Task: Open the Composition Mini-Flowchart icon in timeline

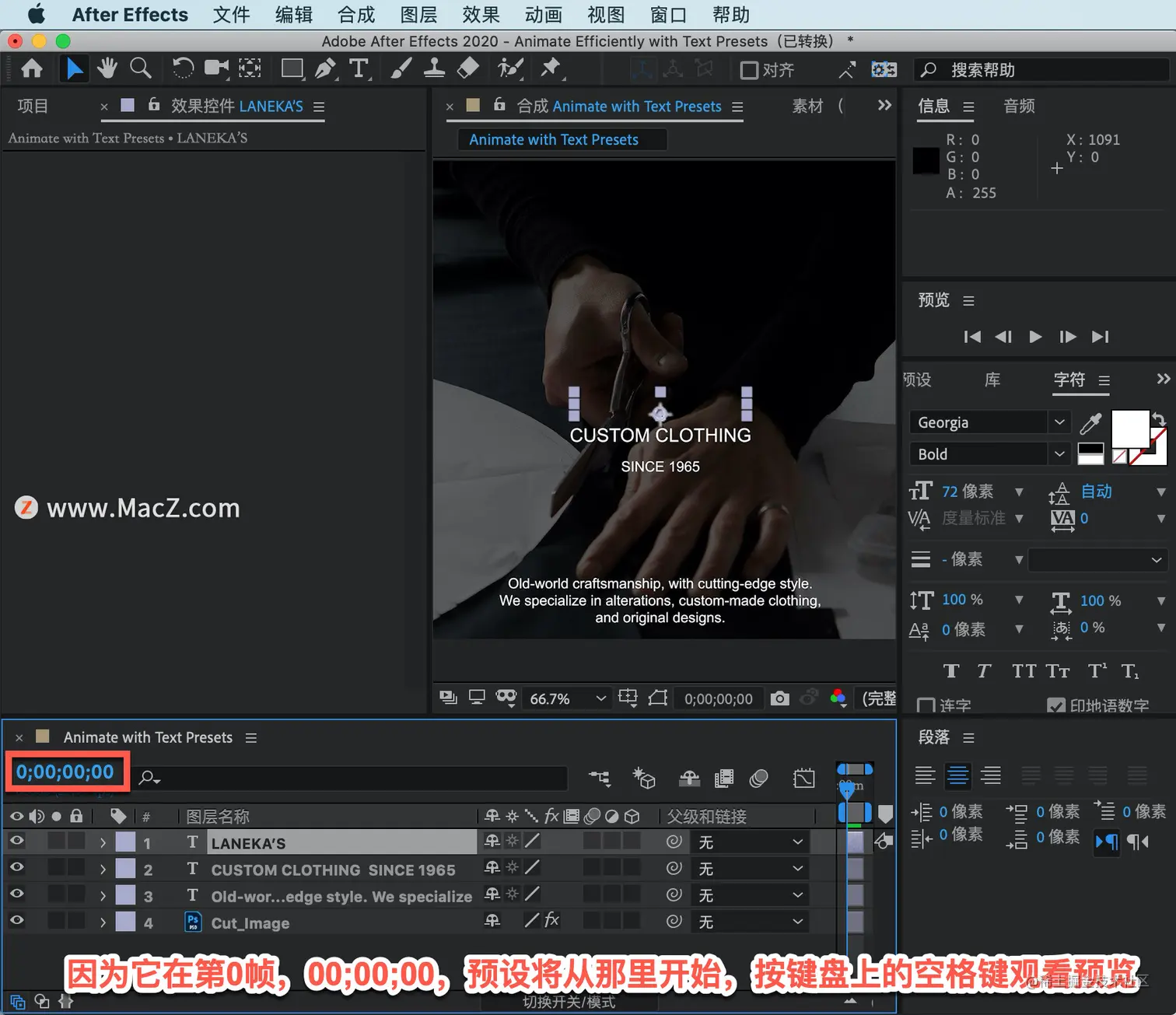Action: point(600,777)
